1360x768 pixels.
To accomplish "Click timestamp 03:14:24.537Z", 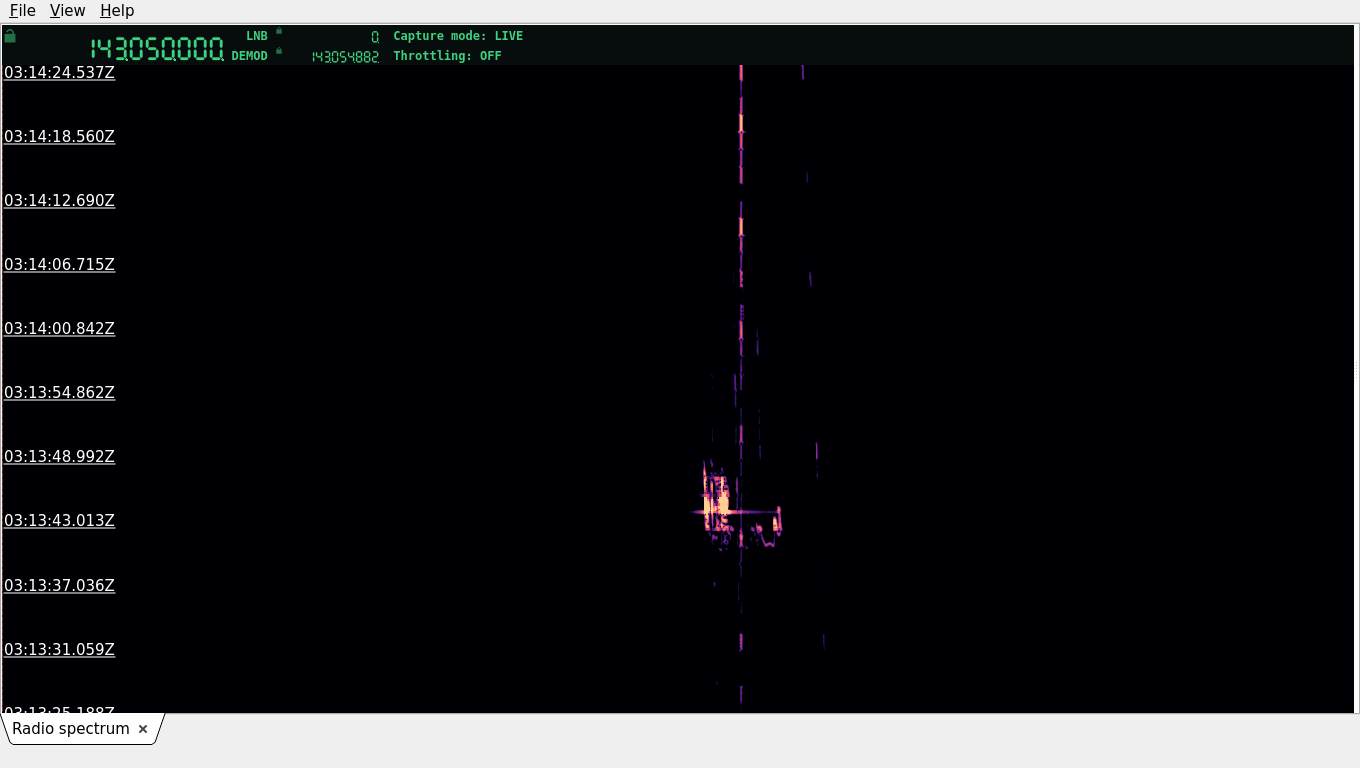I will (x=60, y=72).
